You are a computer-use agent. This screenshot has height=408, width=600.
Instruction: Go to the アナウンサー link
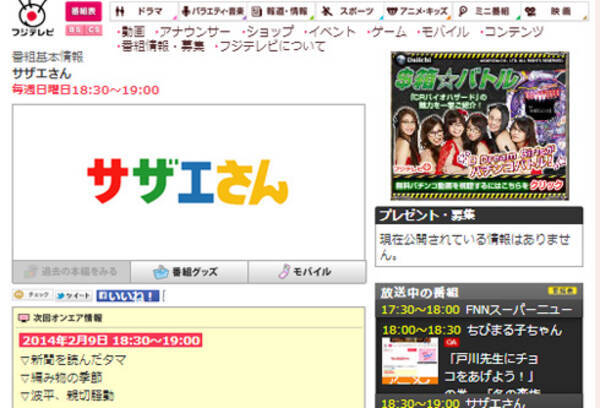(195, 32)
